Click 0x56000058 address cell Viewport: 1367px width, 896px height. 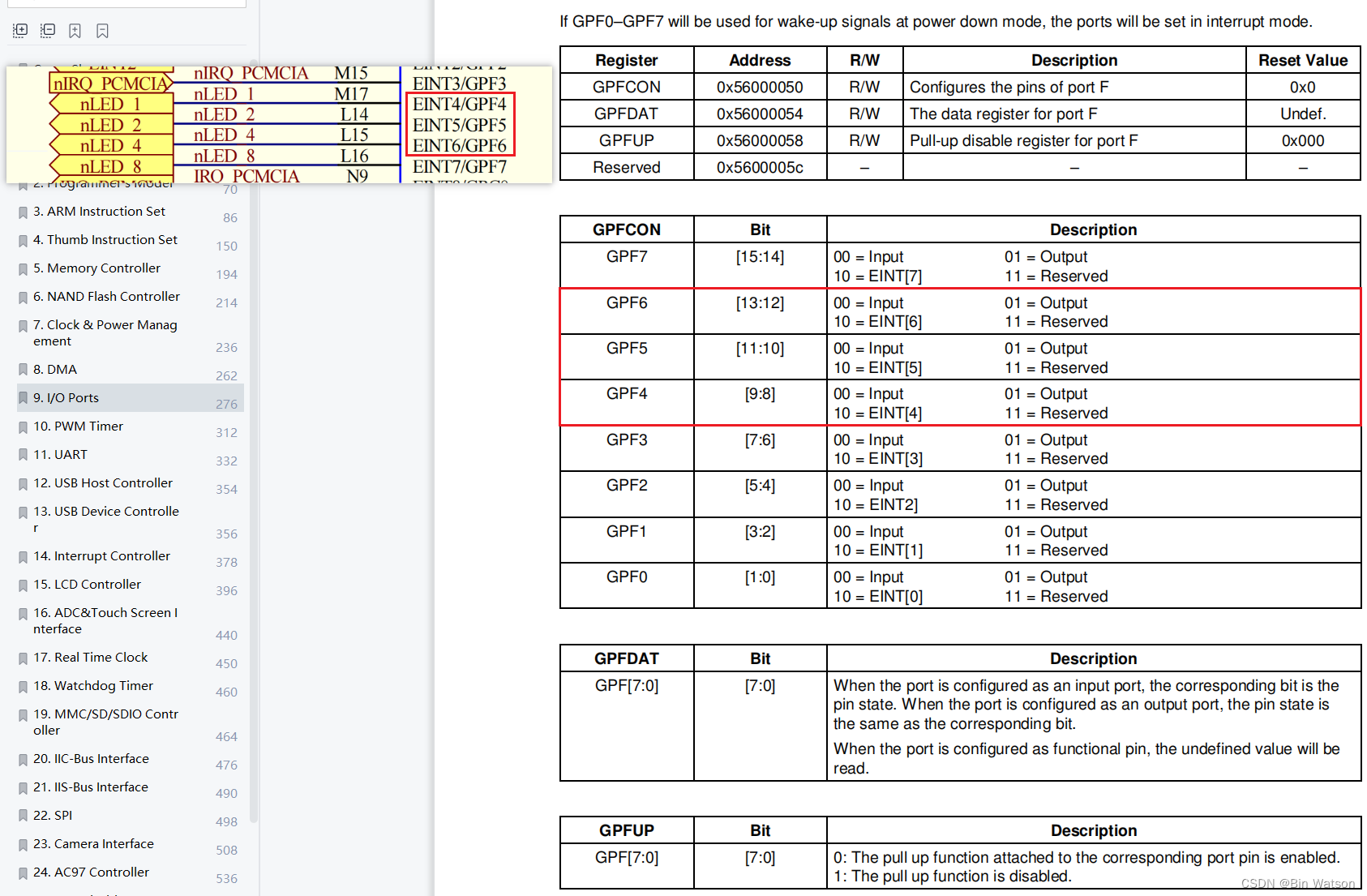[x=760, y=140]
